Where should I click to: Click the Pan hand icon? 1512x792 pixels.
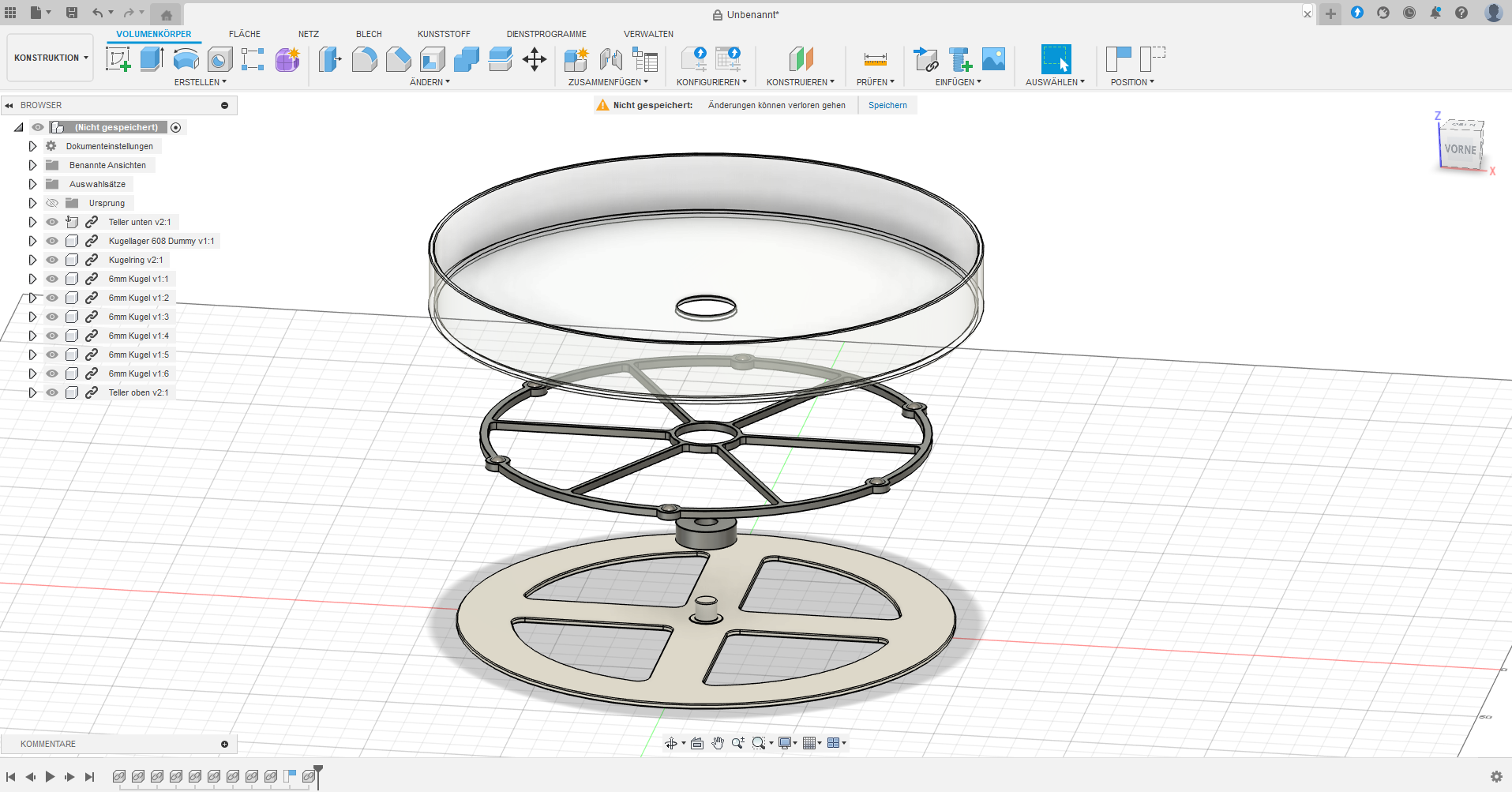click(x=718, y=743)
